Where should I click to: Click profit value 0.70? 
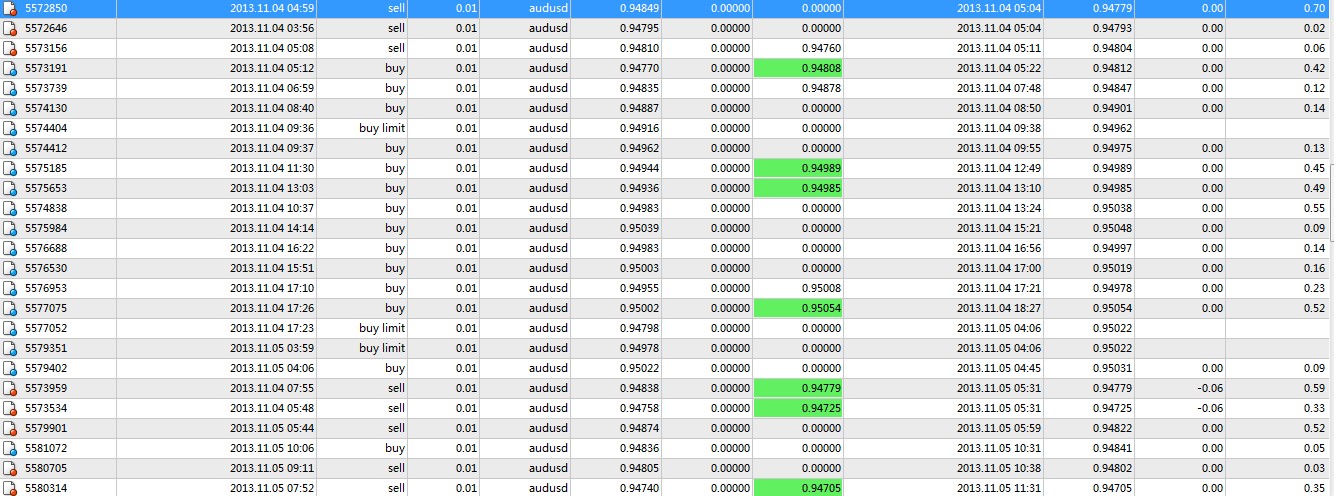pyautogui.click(x=1315, y=9)
